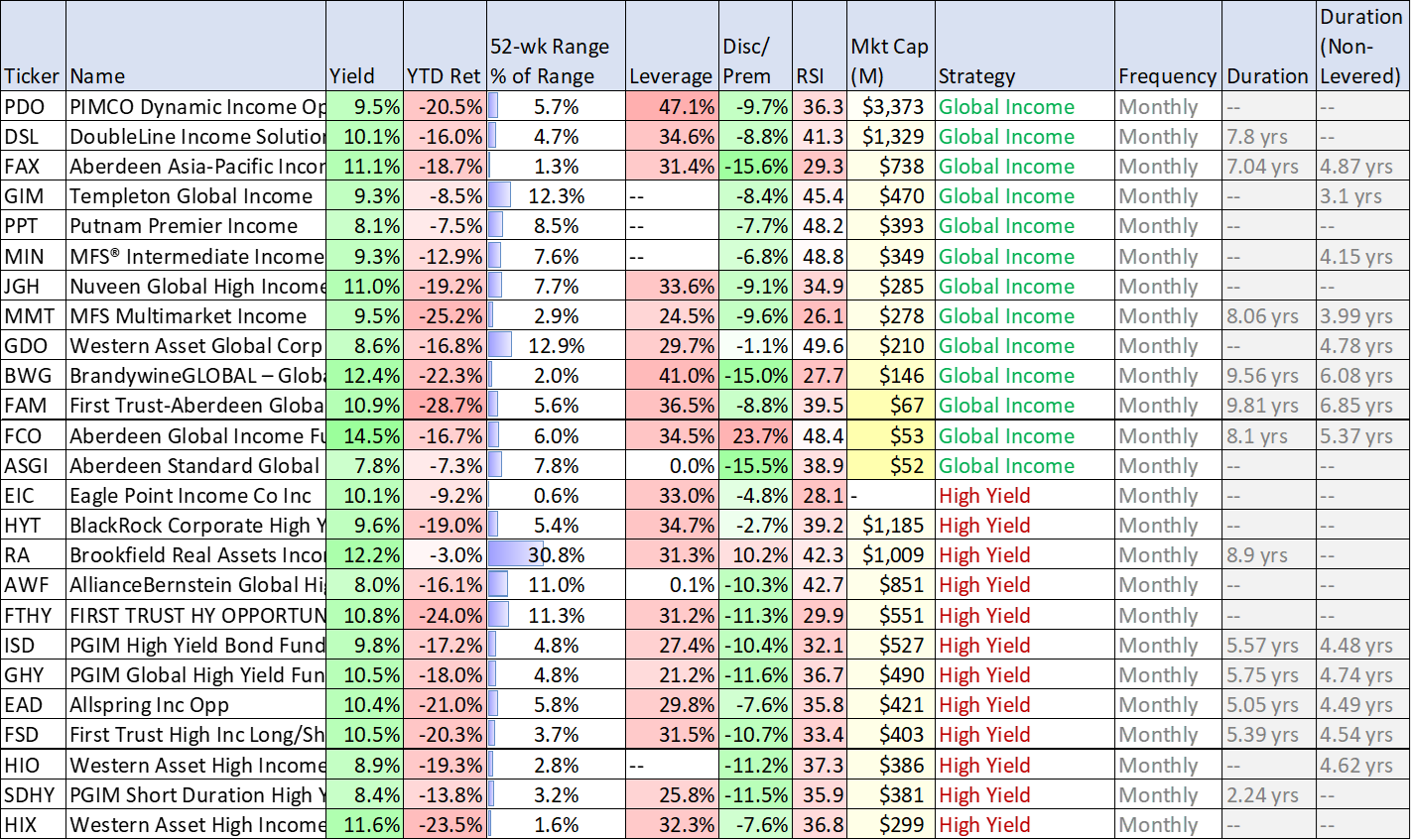Select FCO yield 14.5% cell
Image resolution: width=1411 pixels, height=840 pixels.
(x=364, y=436)
